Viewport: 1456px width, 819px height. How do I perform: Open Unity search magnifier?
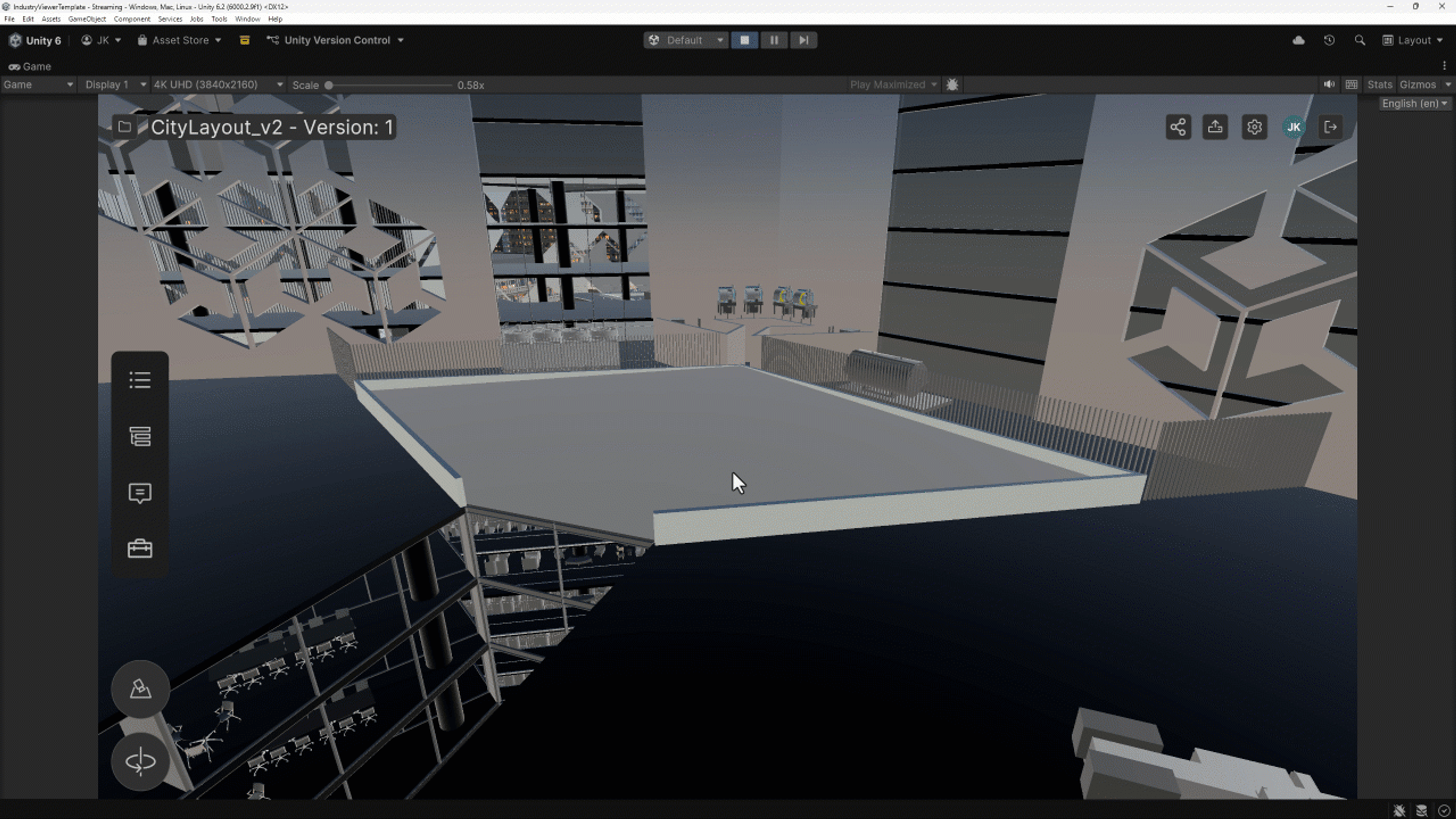tap(1360, 40)
